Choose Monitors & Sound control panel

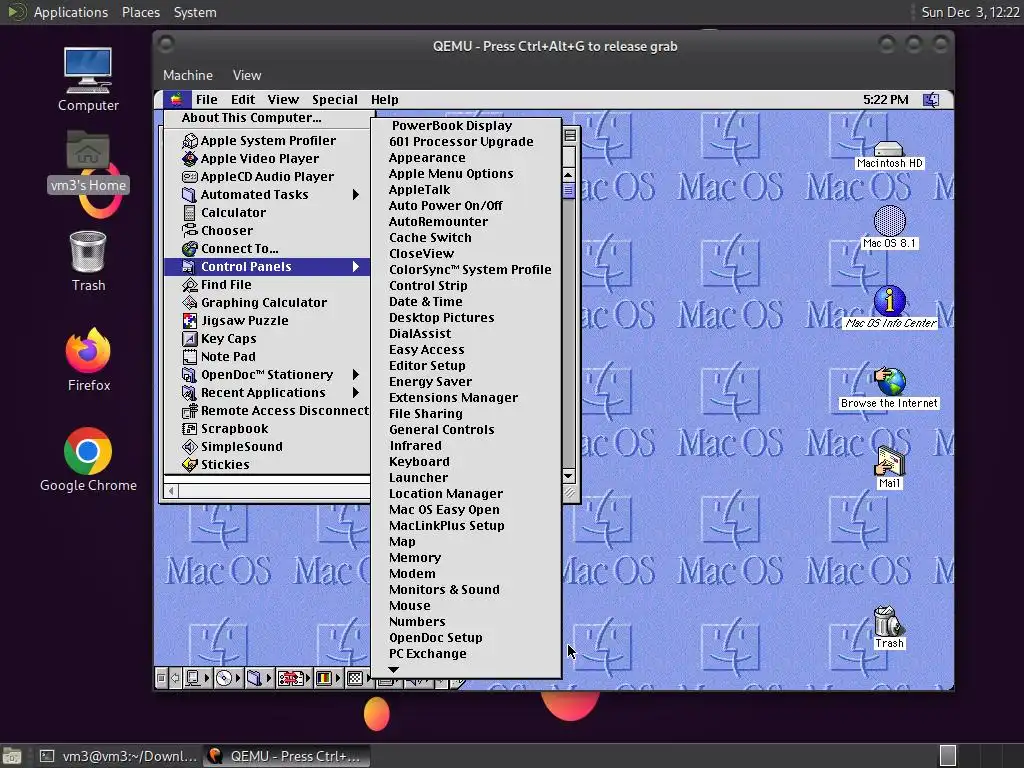point(466,590)
